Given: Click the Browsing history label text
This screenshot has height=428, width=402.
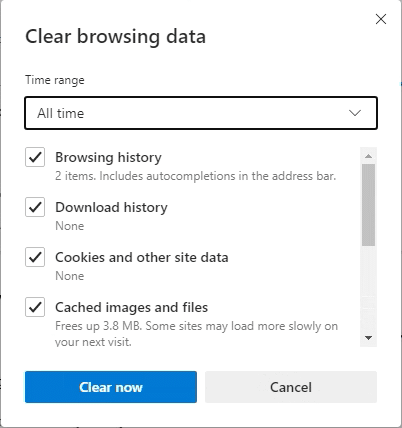Looking at the screenshot, I should [108, 157].
